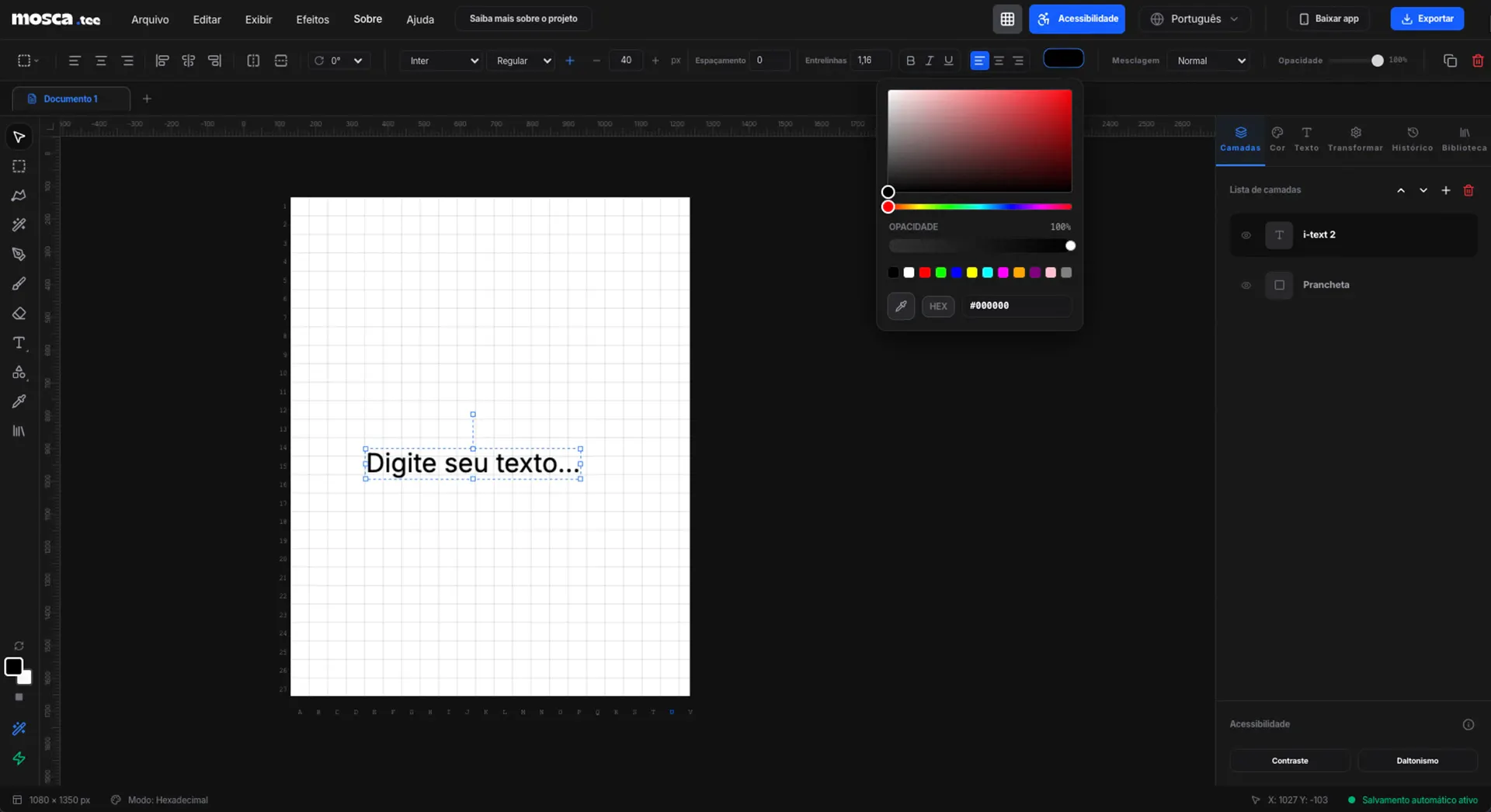Select the Shapes tool
This screenshot has height=812, width=1491.
click(x=19, y=373)
